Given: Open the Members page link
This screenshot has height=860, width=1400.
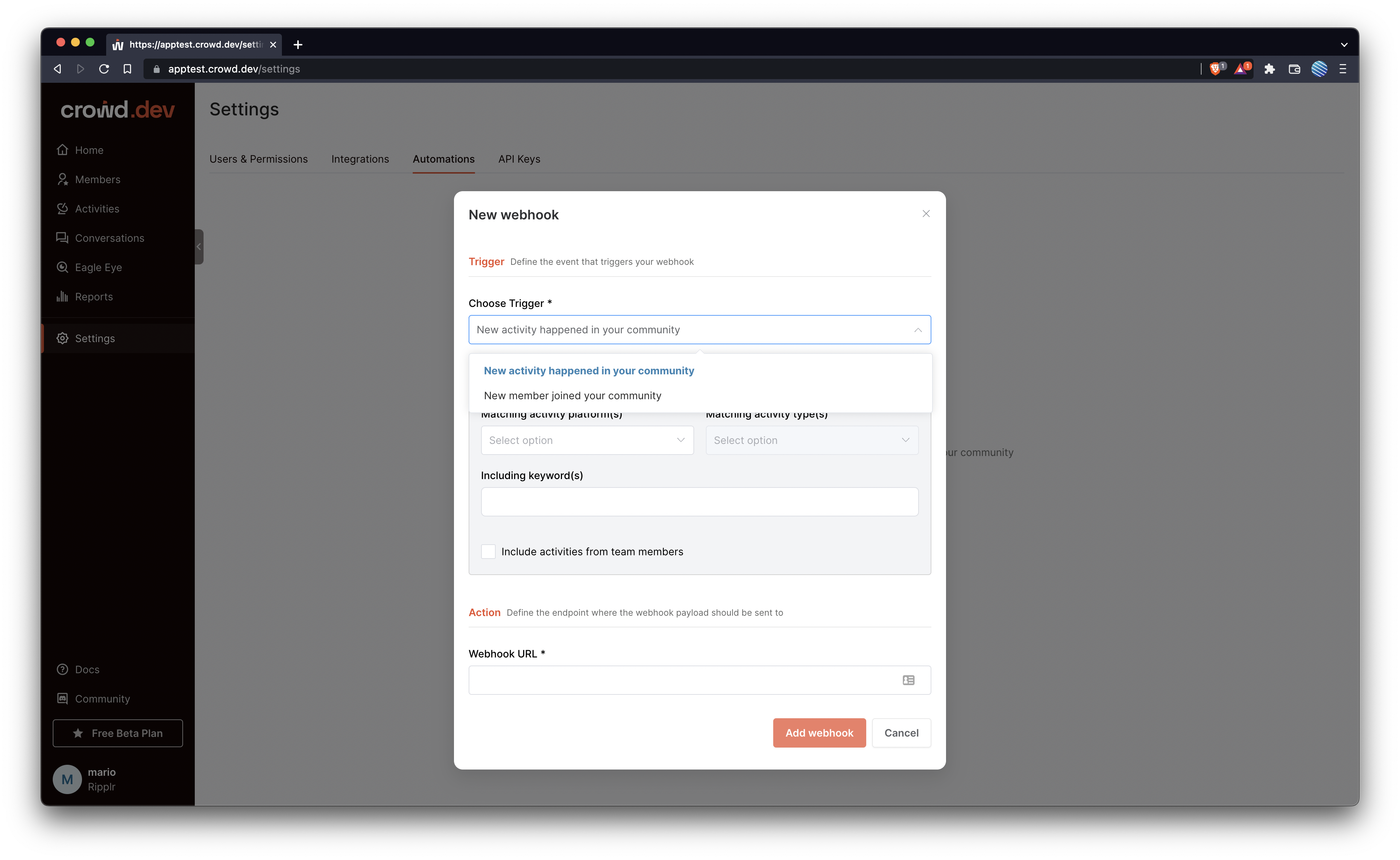Looking at the screenshot, I should pos(98,179).
